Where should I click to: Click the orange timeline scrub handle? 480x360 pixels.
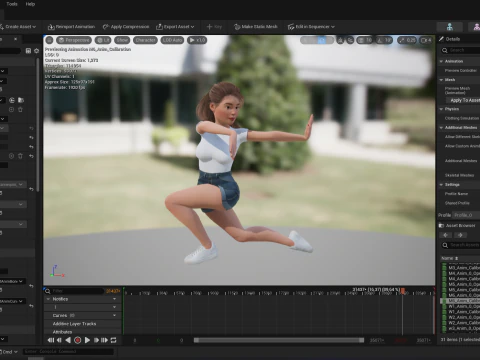click(403, 291)
